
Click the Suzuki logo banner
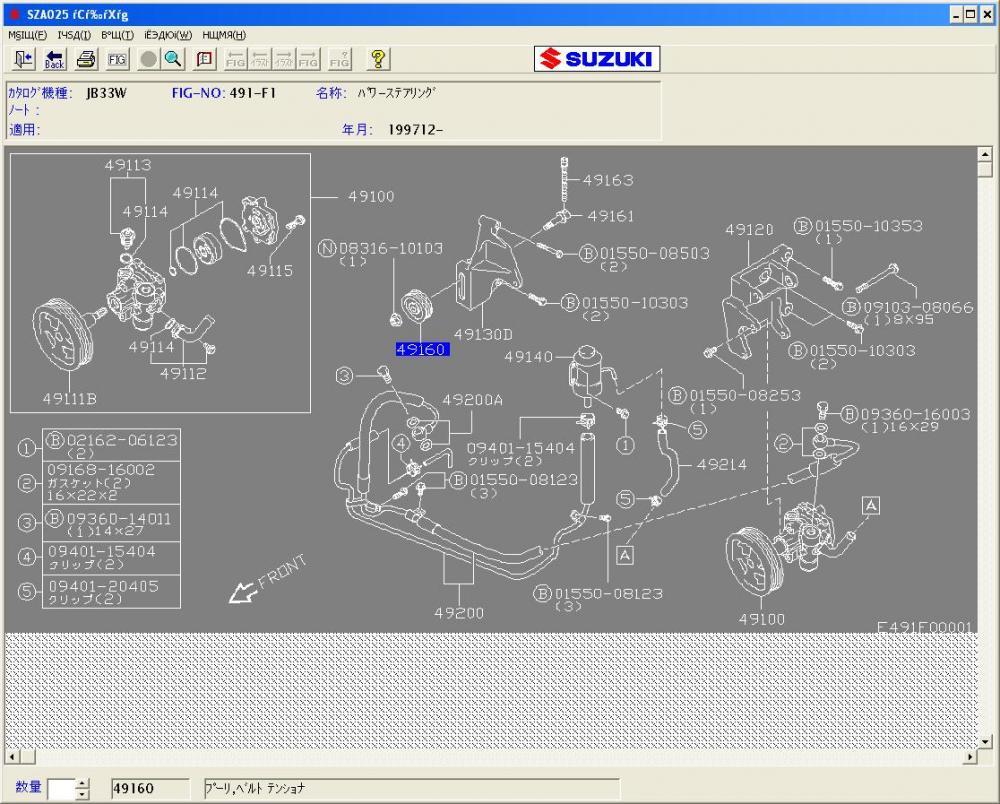596,59
